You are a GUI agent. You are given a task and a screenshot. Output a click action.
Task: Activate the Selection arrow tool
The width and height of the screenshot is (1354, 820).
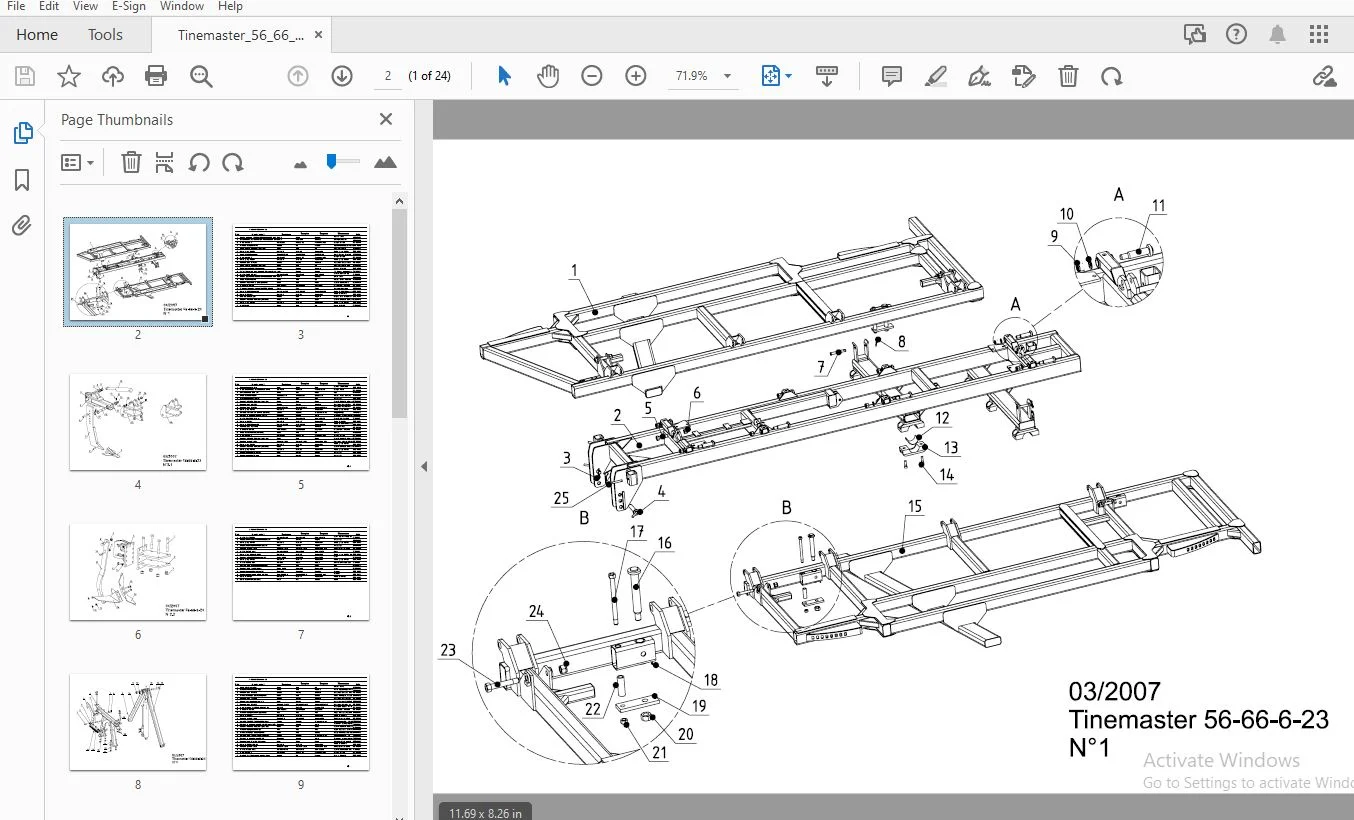coord(505,76)
